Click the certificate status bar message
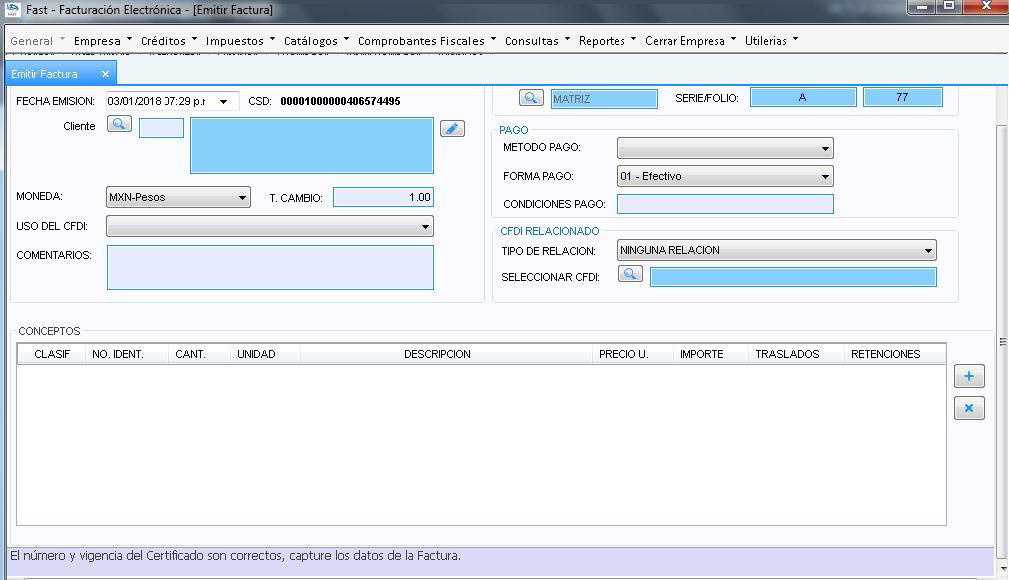This screenshot has height=580, width=1009. coord(236,556)
